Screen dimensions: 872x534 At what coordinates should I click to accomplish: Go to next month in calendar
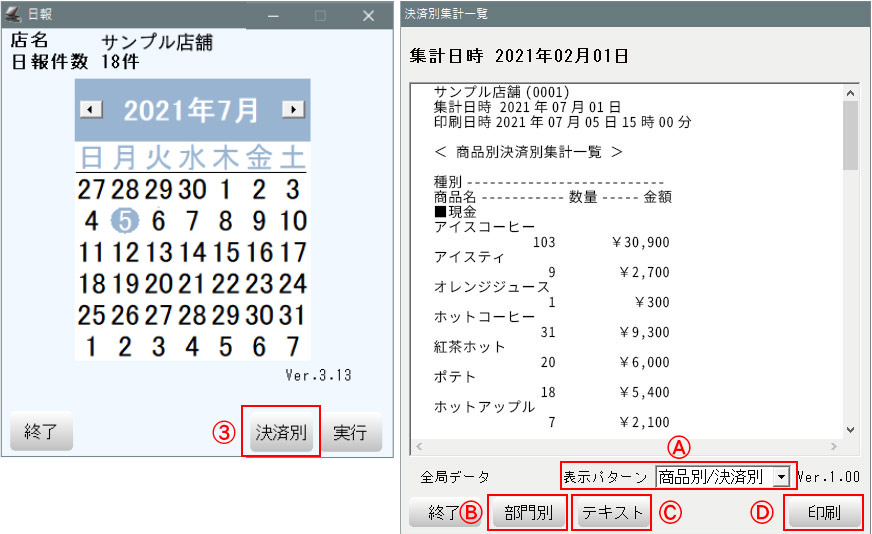[x=293, y=110]
